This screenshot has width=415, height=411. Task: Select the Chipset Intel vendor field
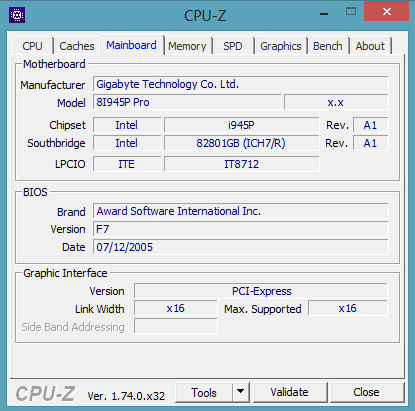click(127, 125)
